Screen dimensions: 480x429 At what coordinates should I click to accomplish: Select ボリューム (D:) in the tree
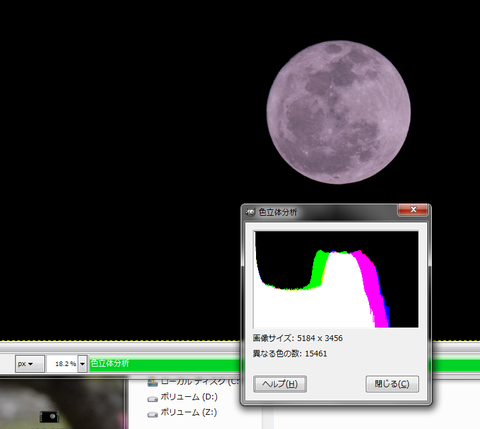click(189, 397)
